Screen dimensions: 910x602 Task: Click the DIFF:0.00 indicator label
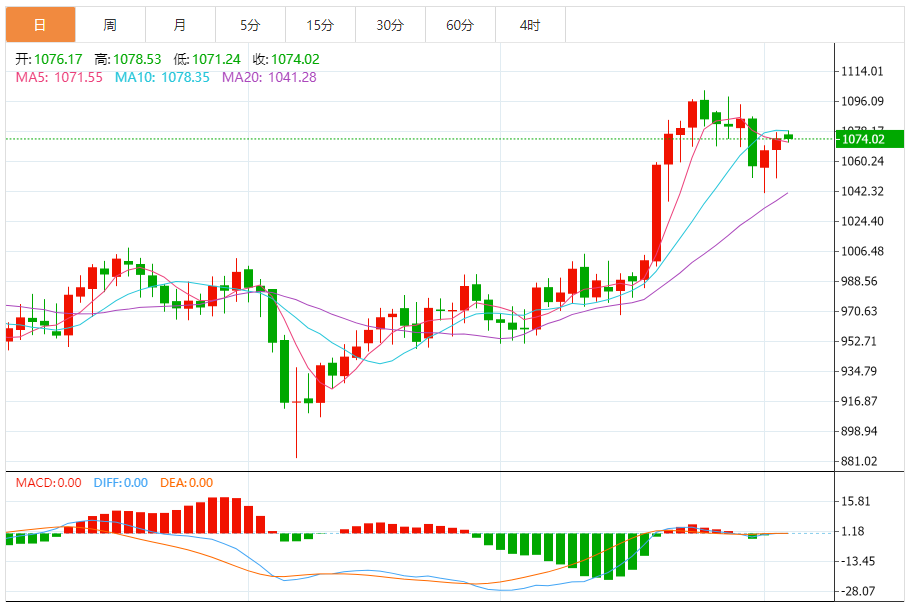[121, 482]
